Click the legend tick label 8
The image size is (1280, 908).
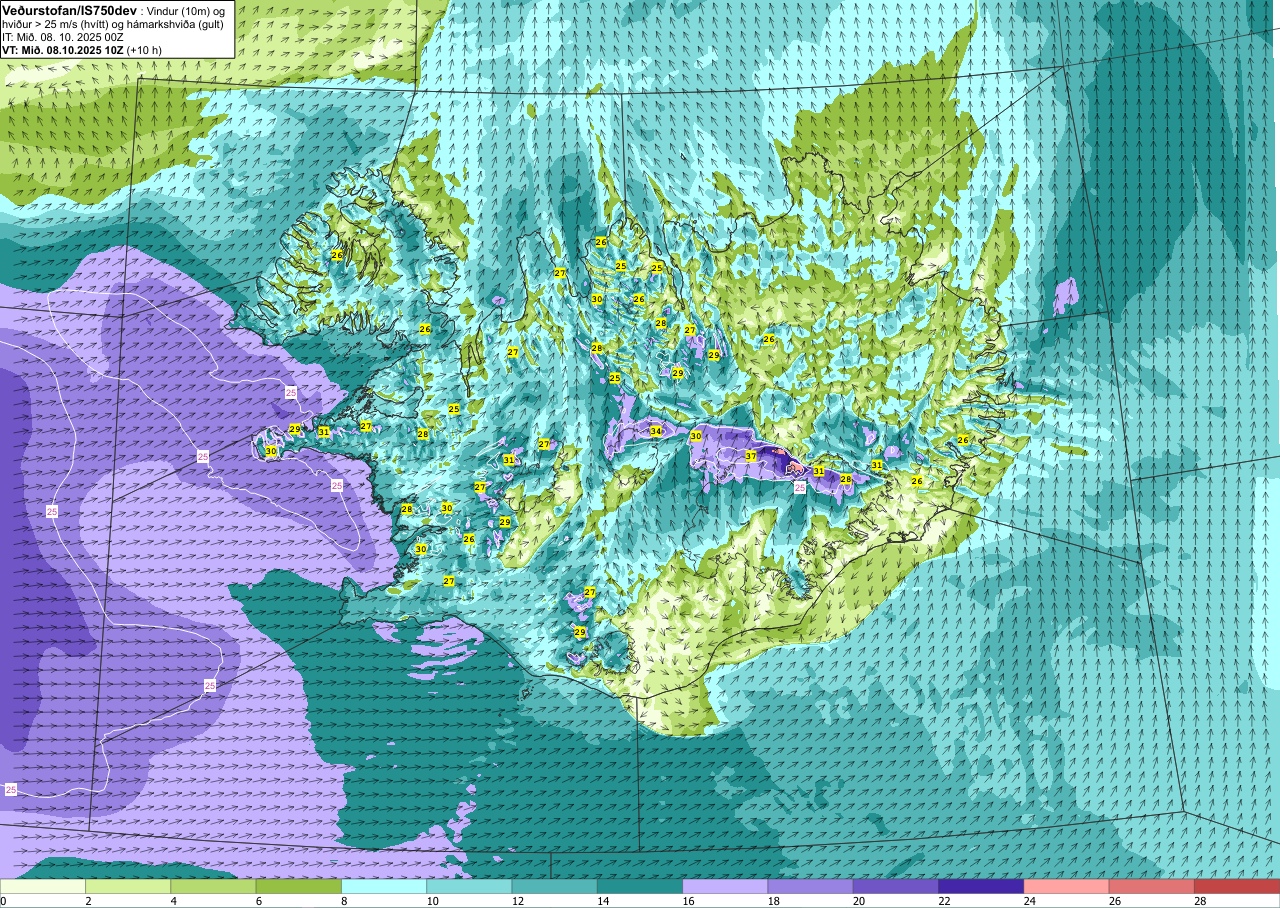point(342,901)
